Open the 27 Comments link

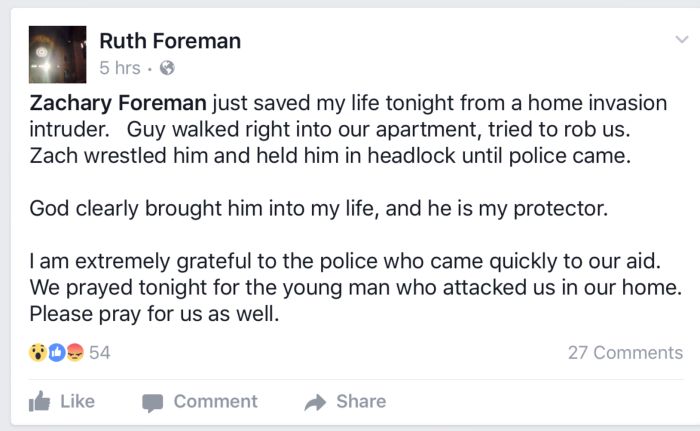(x=625, y=352)
